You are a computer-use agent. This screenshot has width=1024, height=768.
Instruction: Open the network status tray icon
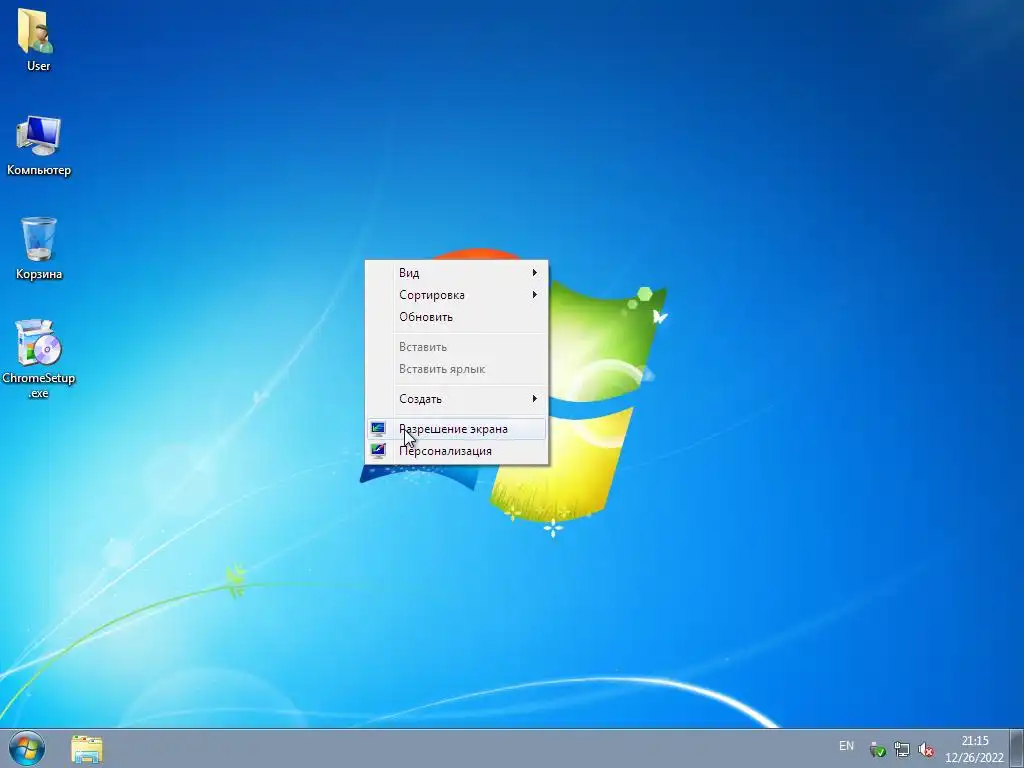pos(902,750)
